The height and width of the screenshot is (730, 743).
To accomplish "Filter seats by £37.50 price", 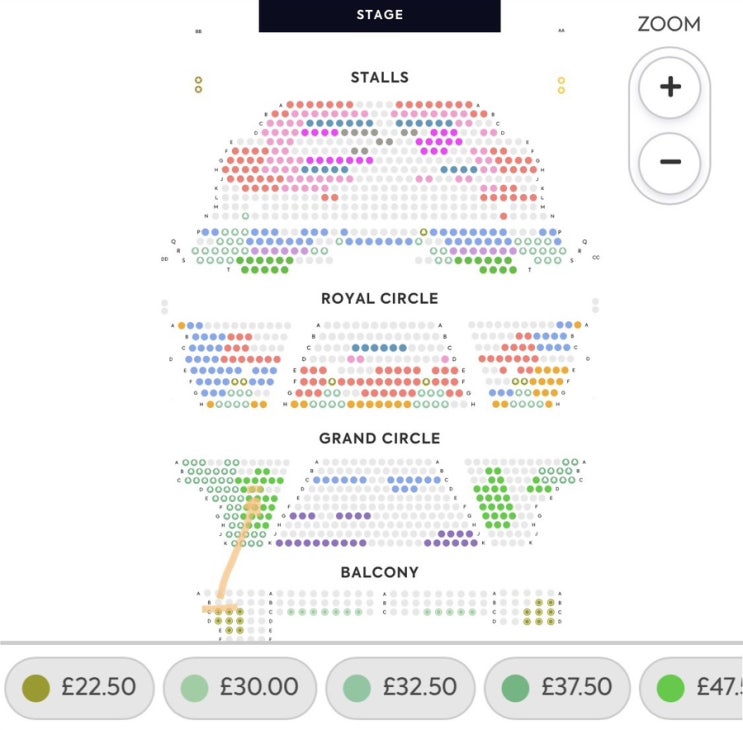I will (557, 687).
